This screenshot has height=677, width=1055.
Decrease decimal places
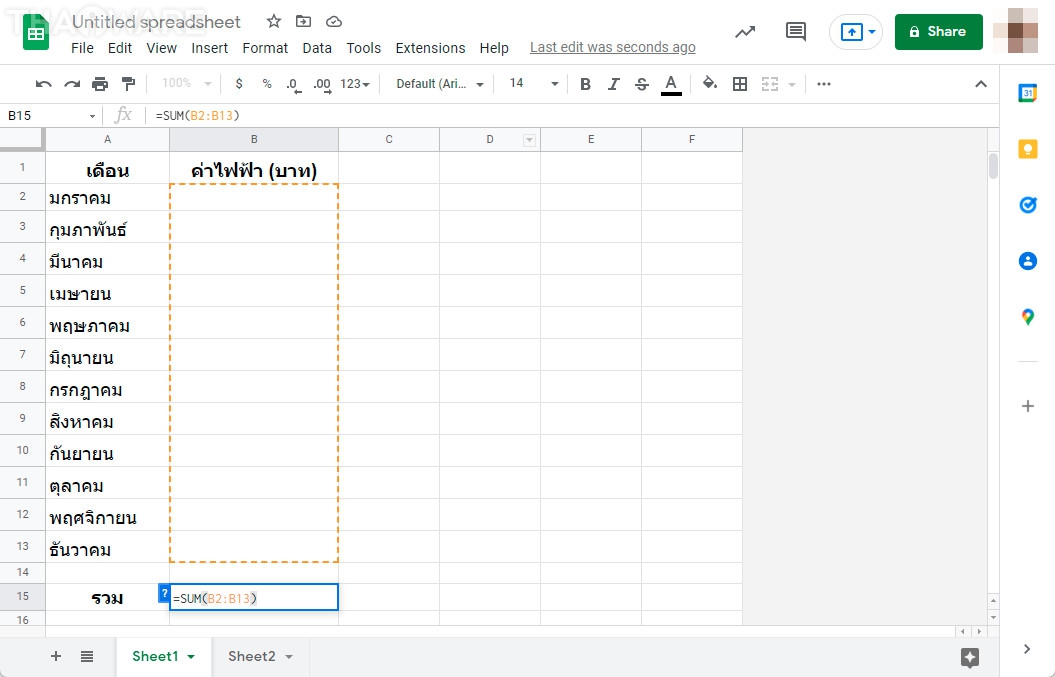293,85
